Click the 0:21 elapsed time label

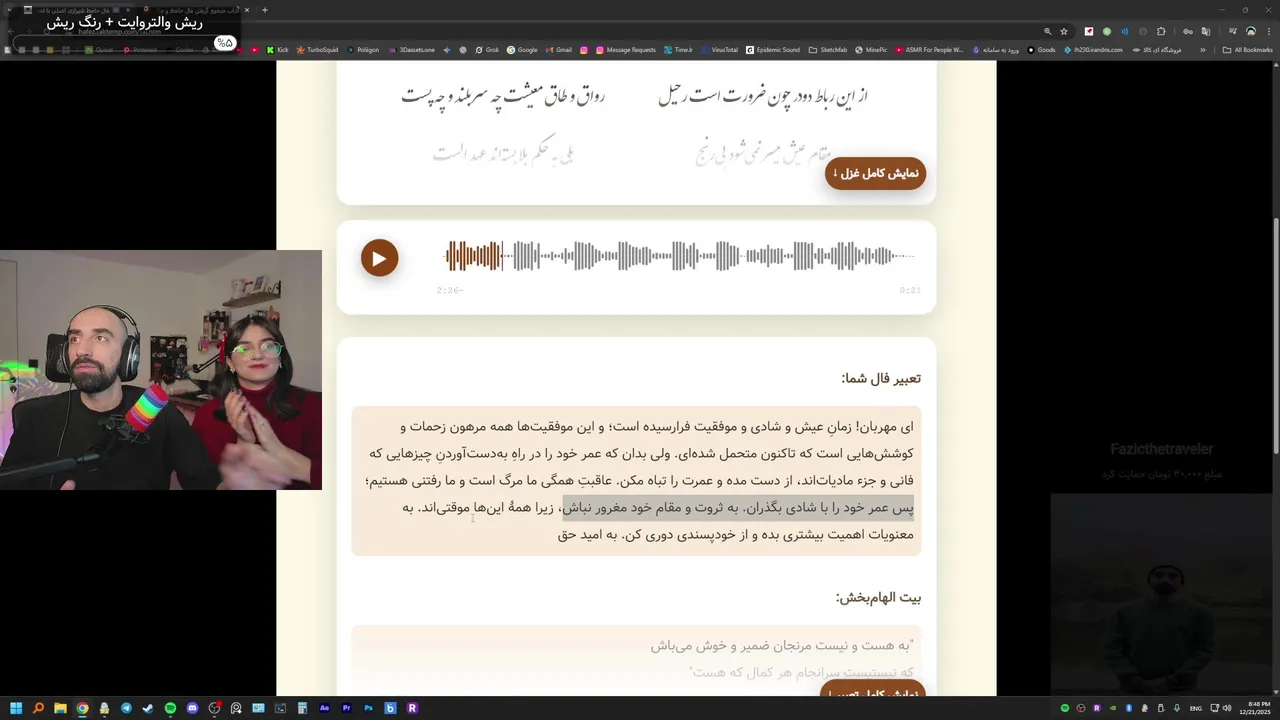pyautogui.click(x=910, y=290)
